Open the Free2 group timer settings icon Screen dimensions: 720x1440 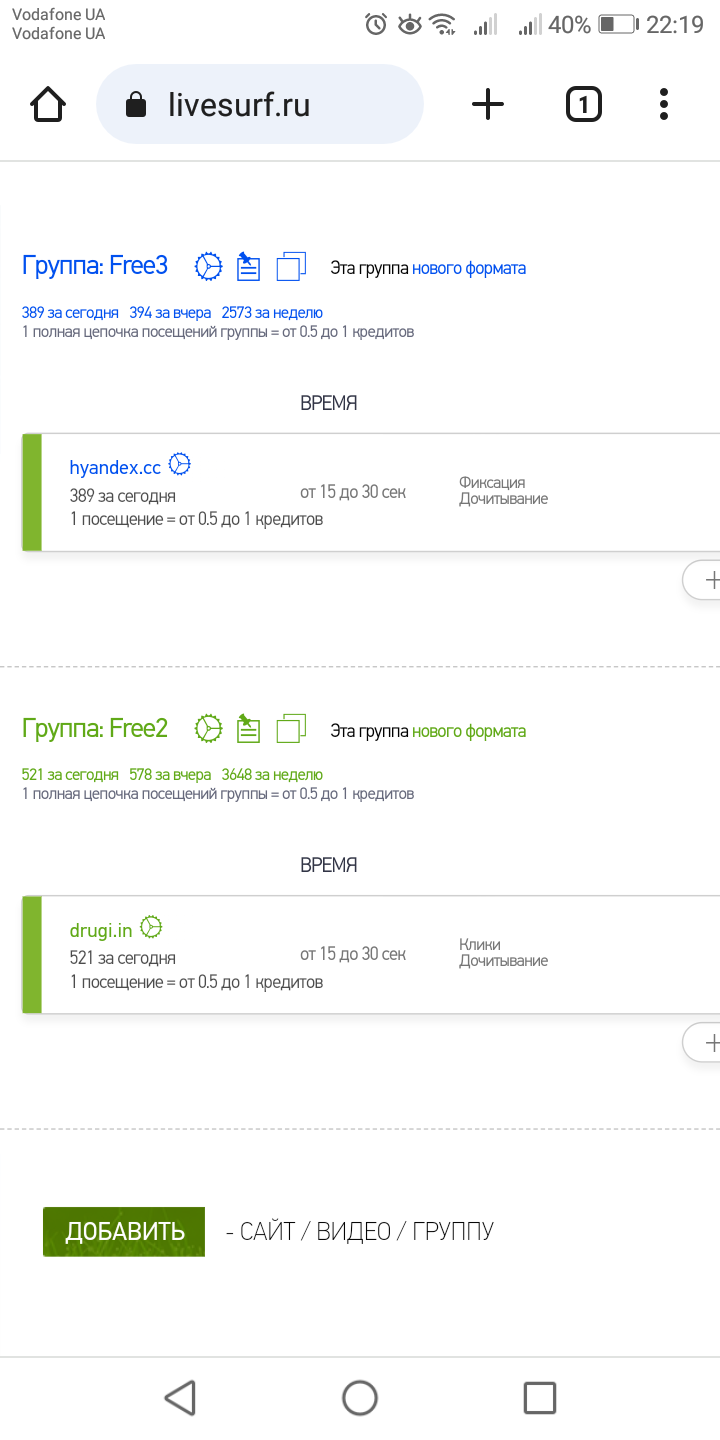(208, 728)
